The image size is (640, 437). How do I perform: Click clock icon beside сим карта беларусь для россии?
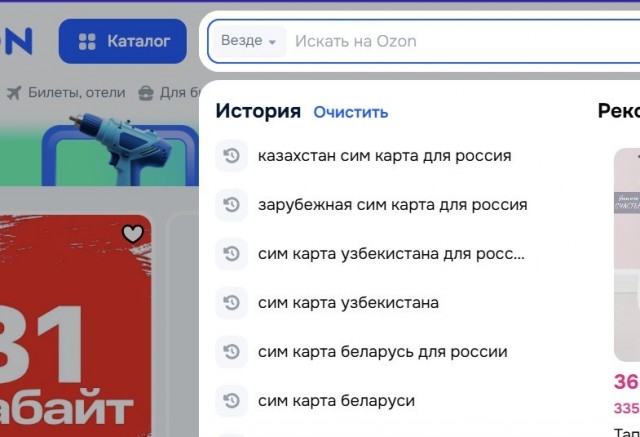[x=231, y=352]
